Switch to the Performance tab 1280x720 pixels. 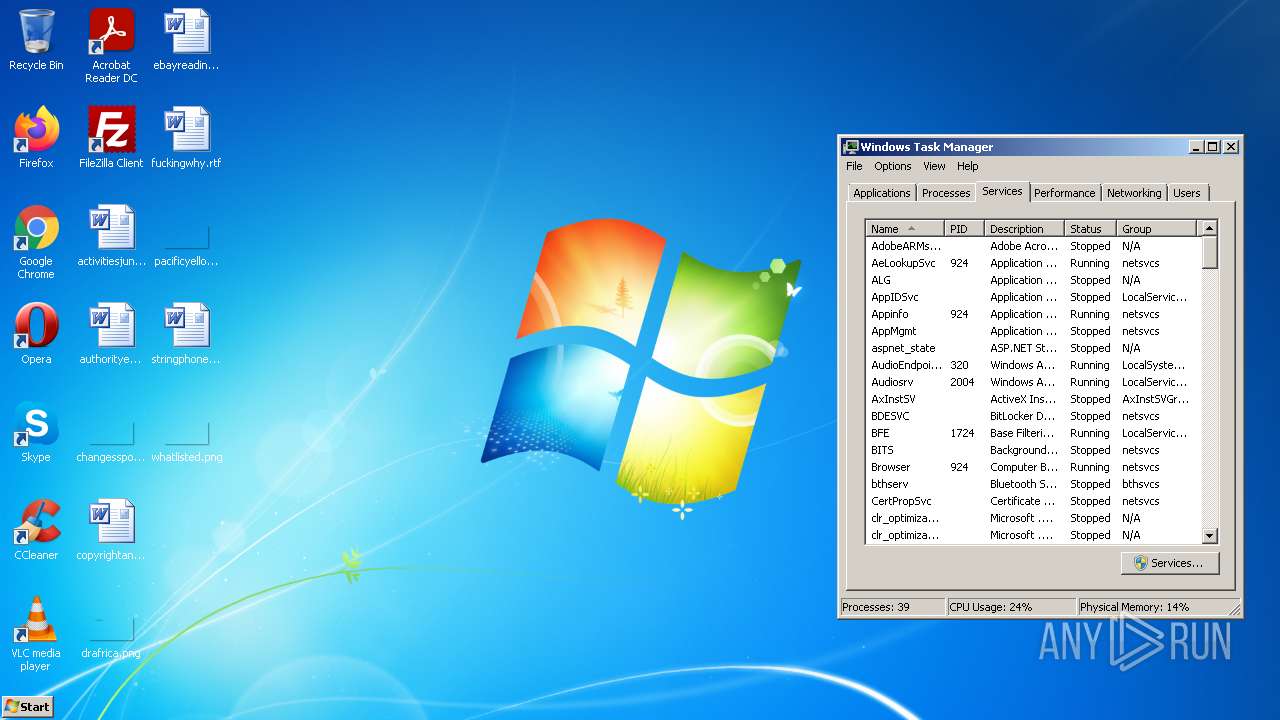(1064, 193)
